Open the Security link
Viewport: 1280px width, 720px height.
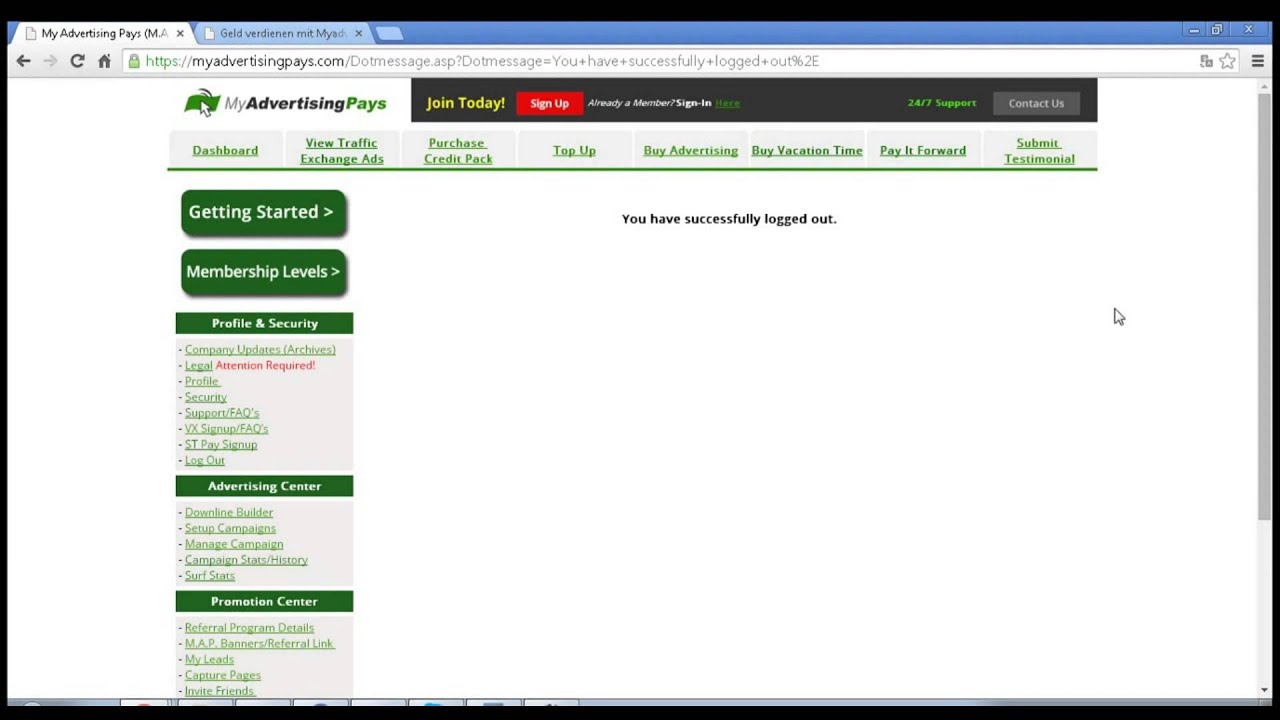[x=205, y=397]
